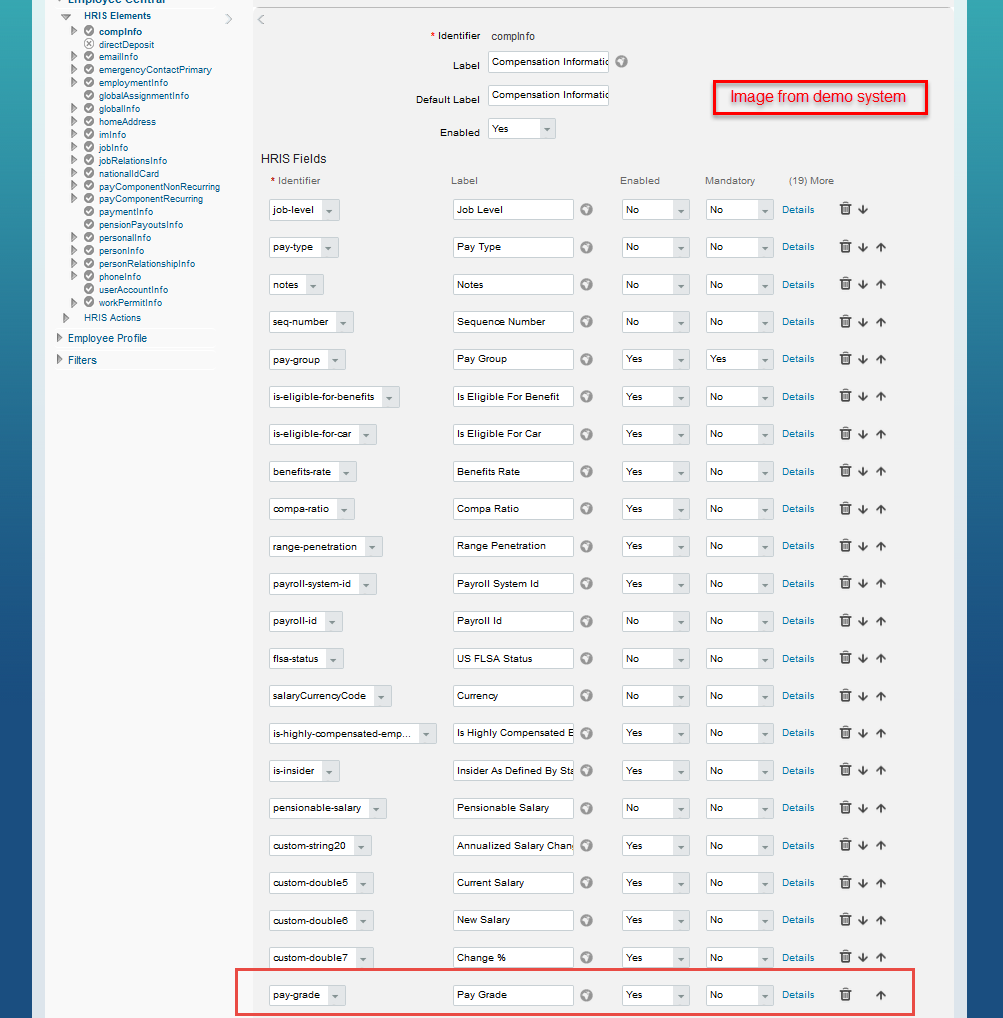Viewport: 1003px width, 1018px height.
Task: Select emailInfo in the HRIS tree
Action: click(x=118, y=57)
